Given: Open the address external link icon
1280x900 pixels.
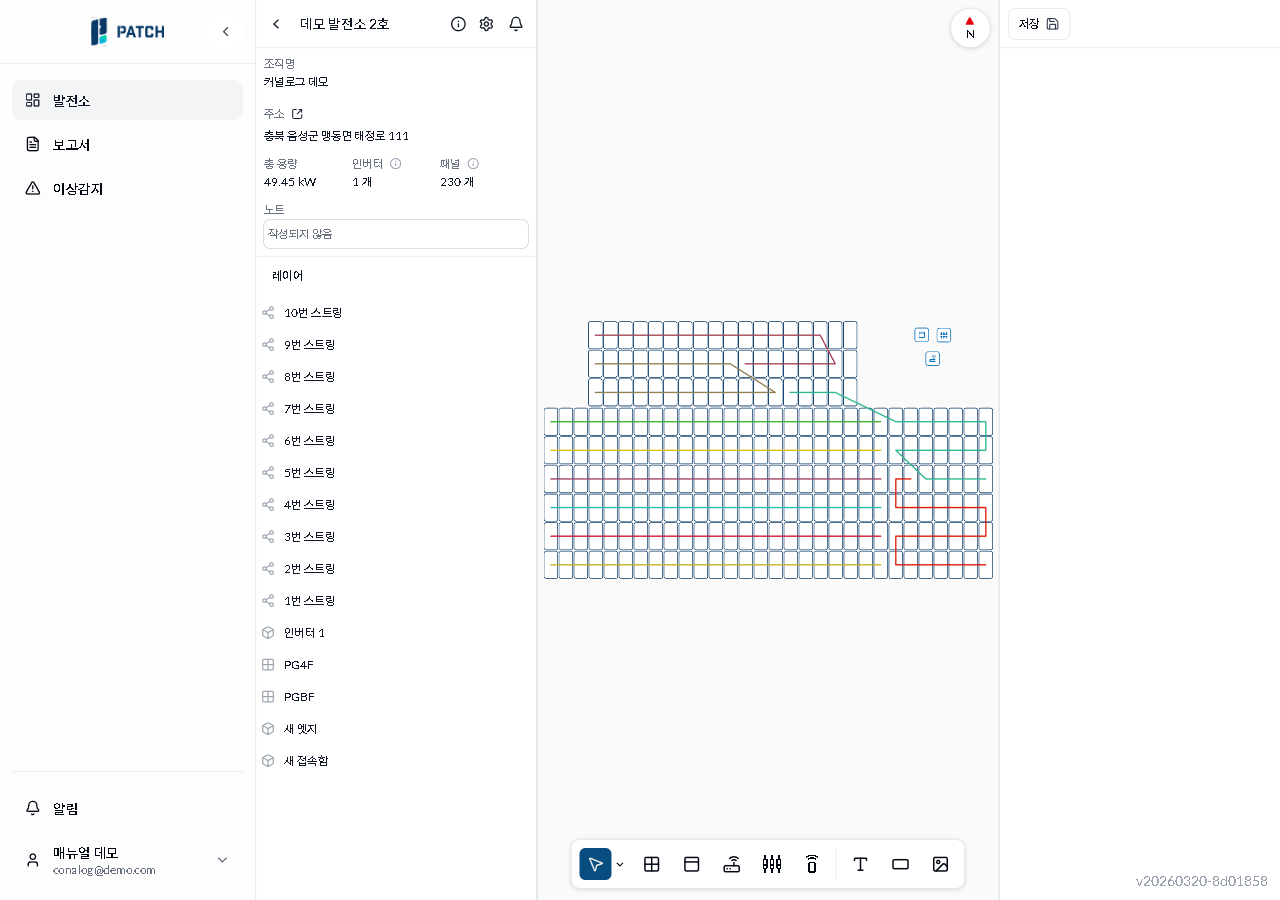Looking at the screenshot, I should pos(297,114).
